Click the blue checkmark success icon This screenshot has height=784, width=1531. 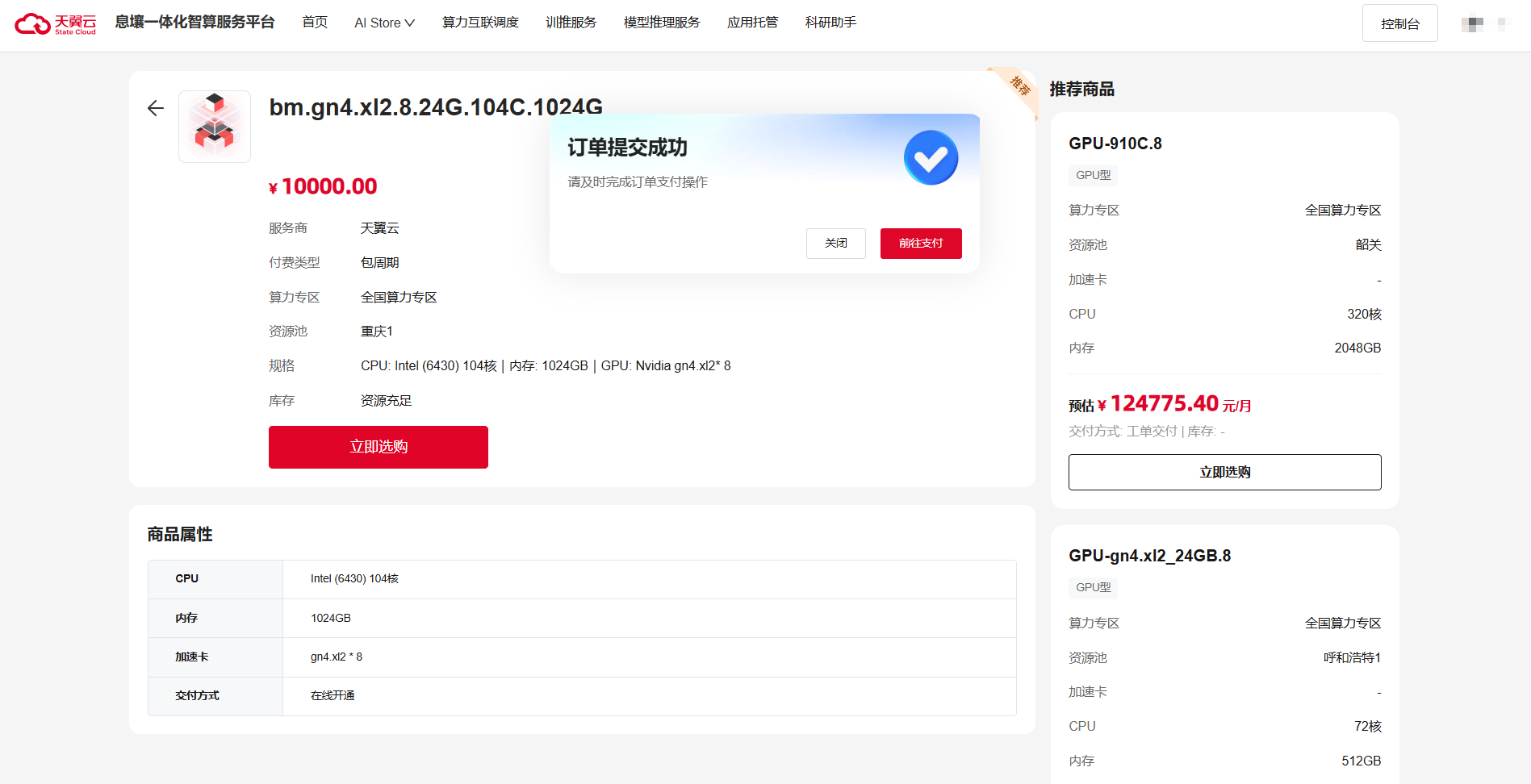(931, 158)
